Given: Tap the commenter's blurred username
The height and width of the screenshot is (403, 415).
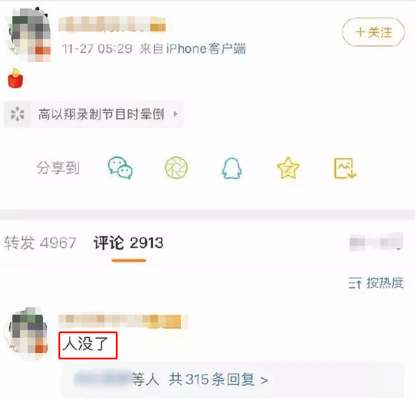Looking at the screenshot, I should (x=123, y=321).
